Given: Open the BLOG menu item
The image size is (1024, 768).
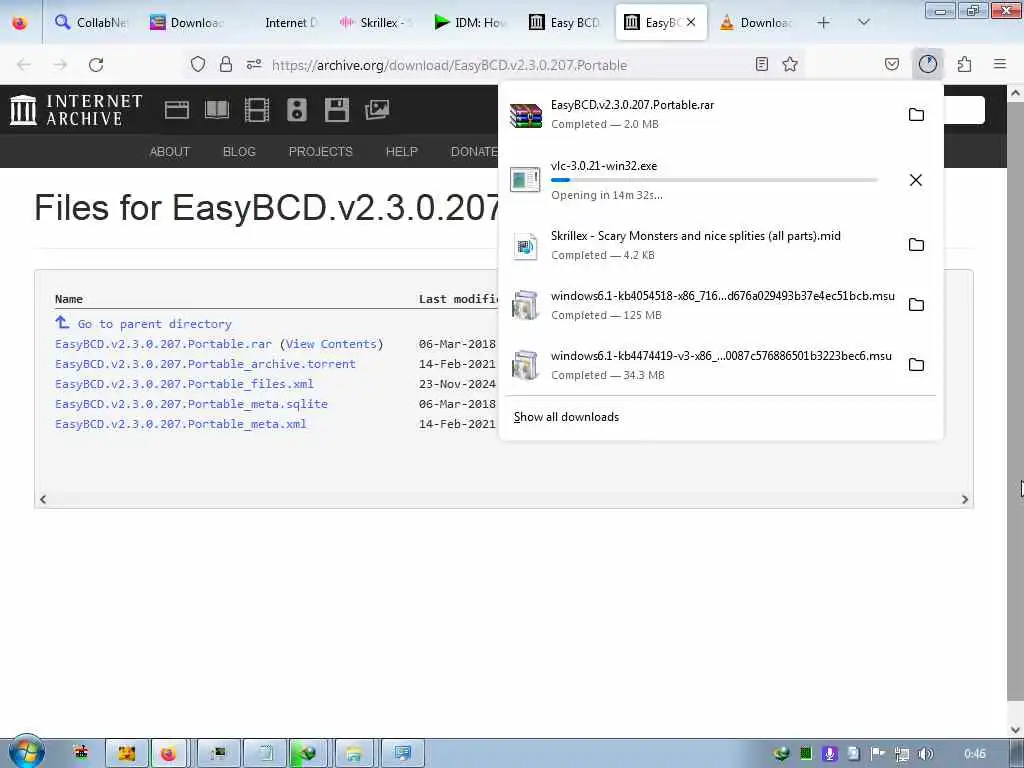Looking at the screenshot, I should click(239, 152).
